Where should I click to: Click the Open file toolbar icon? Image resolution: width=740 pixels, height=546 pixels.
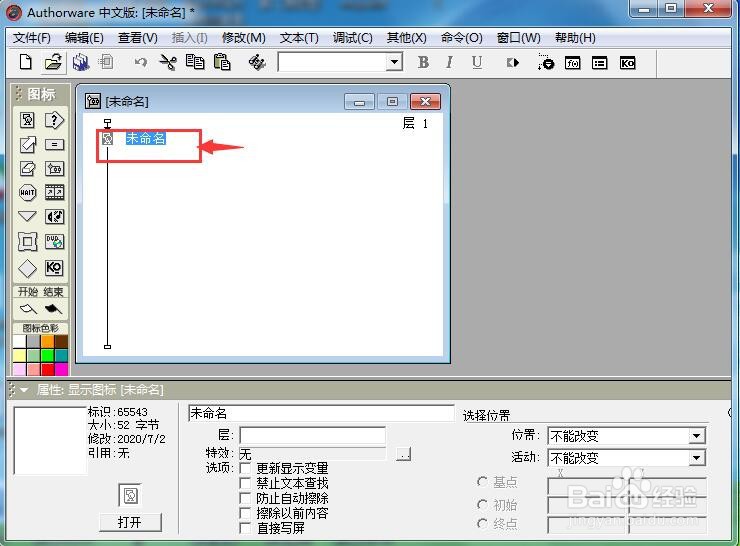pyautogui.click(x=53, y=62)
